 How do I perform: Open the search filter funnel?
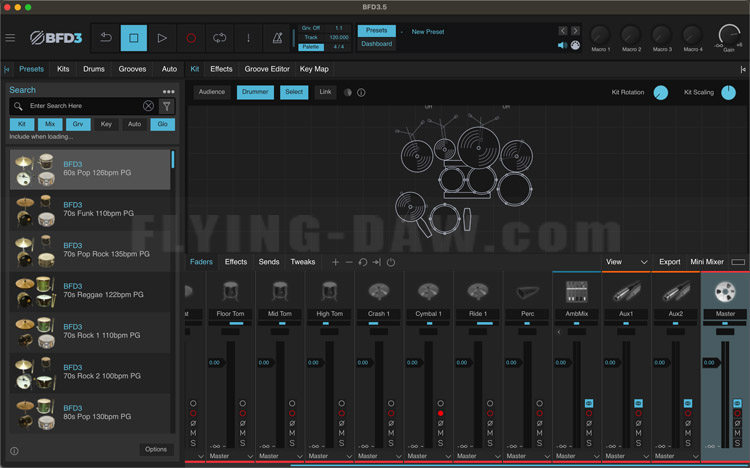pos(166,106)
